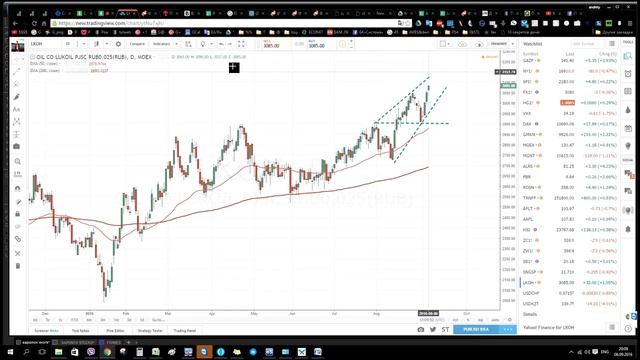Click the Twitter share icon
The image size is (640, 360).
tap(433, 329)
